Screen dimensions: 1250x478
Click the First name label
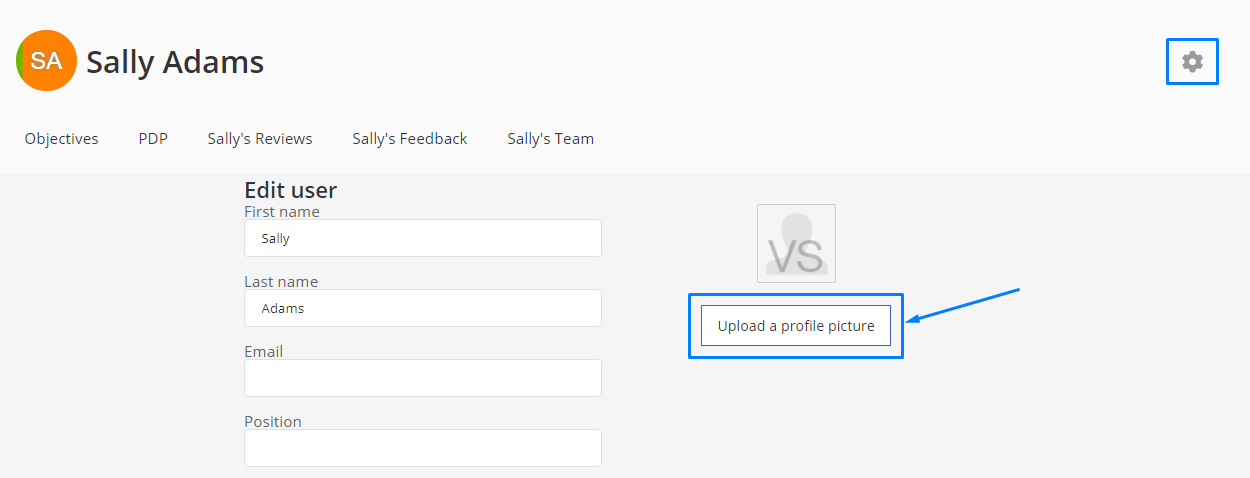tap(282, 212)
